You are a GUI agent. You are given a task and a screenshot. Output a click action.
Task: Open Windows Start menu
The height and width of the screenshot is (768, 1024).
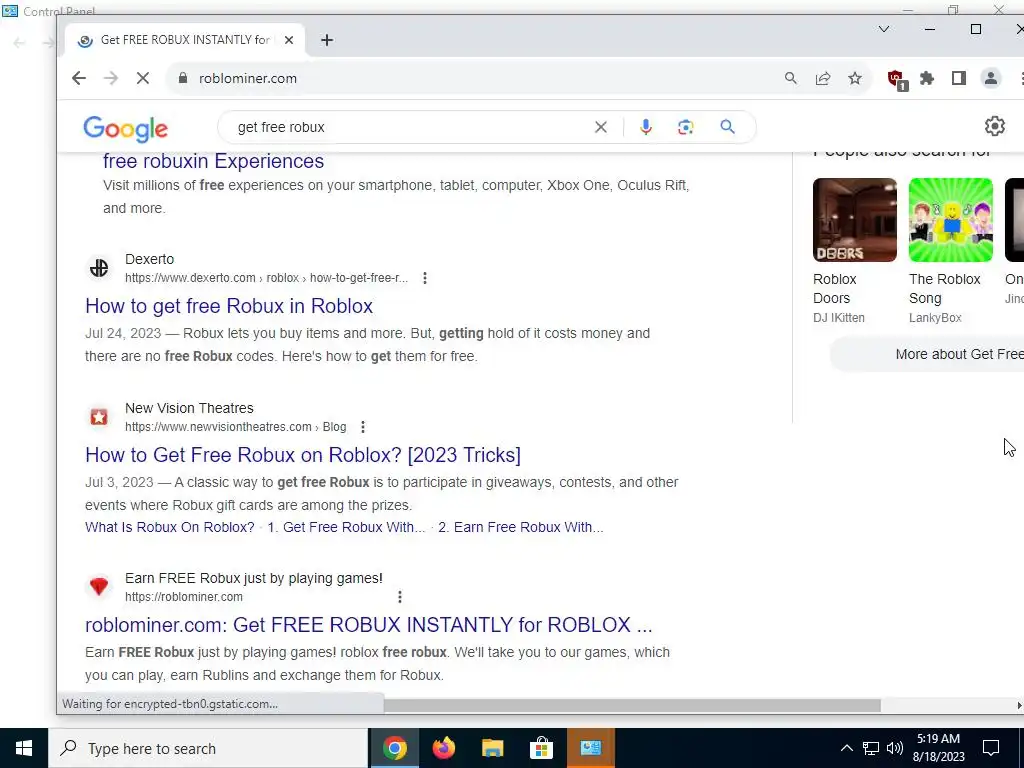[x=24, y=748]
